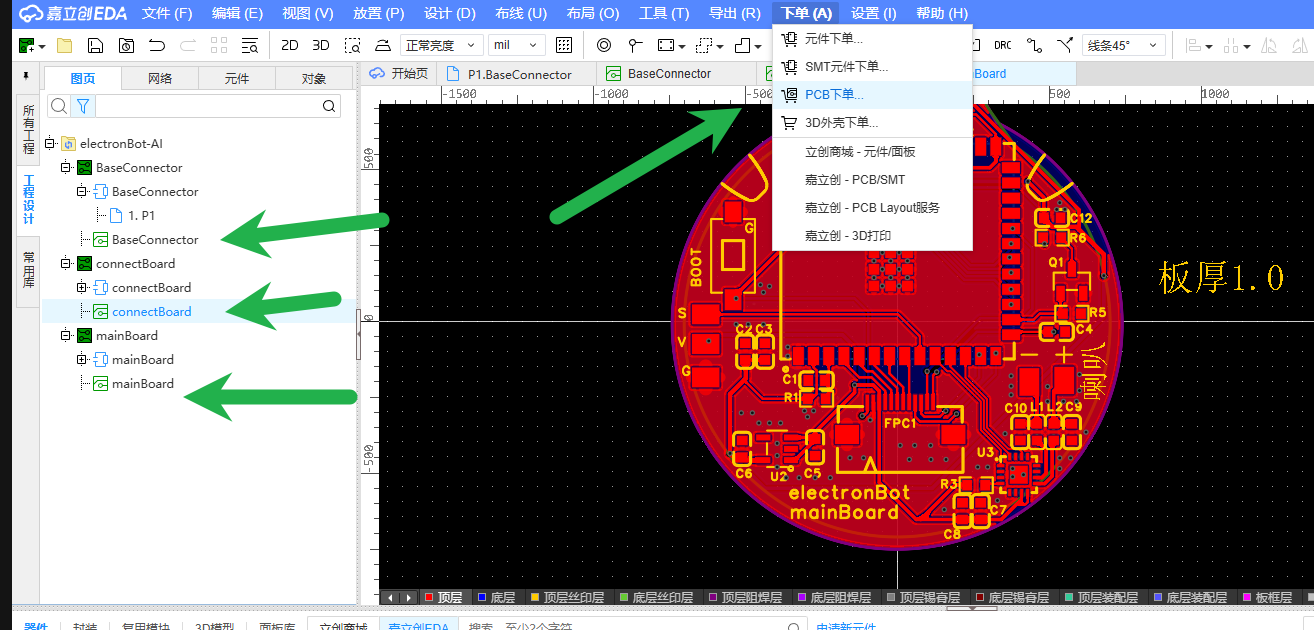
Task: Select 嘉立创 - 3D打印 menu entry
Action: click(x=872, y=236)
